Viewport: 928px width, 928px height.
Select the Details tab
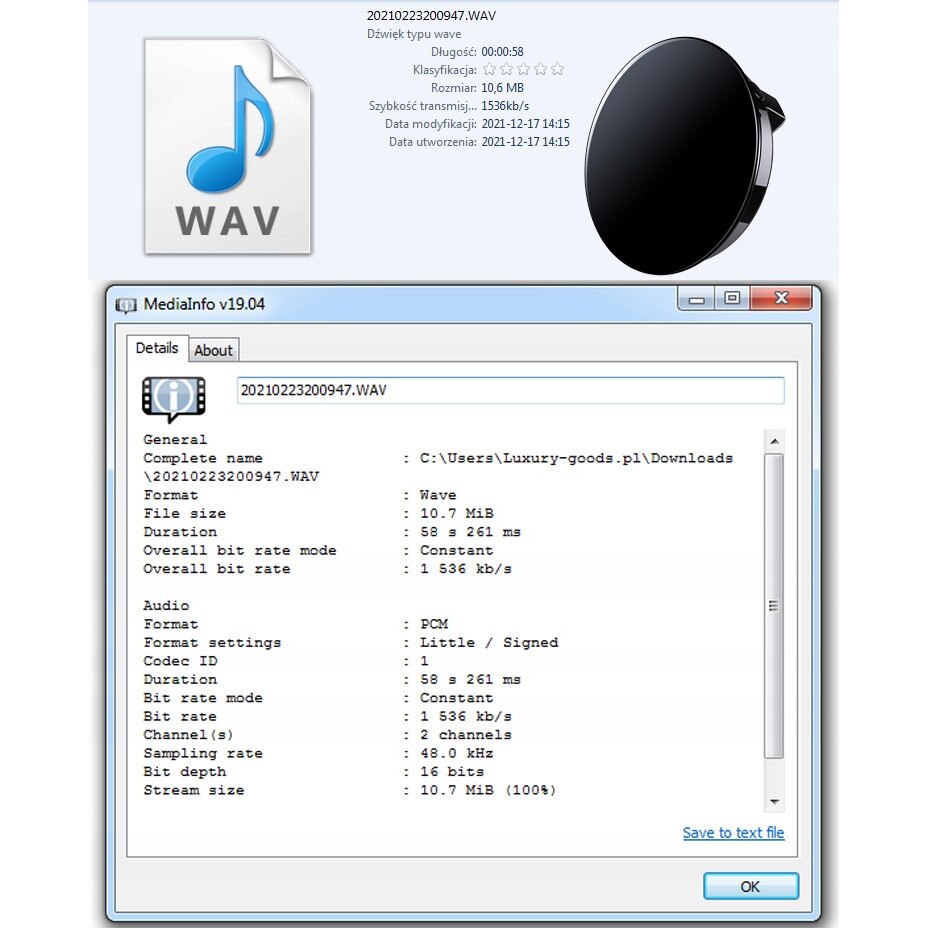(157, 348)
